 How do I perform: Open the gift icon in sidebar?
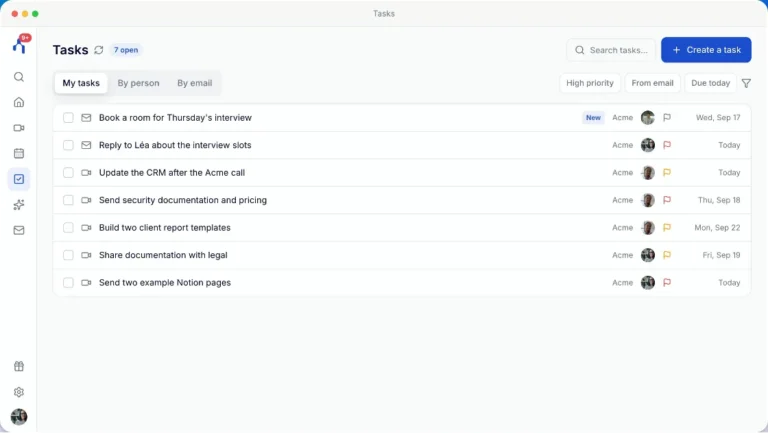pyautogui.click(x=19, y=366)
